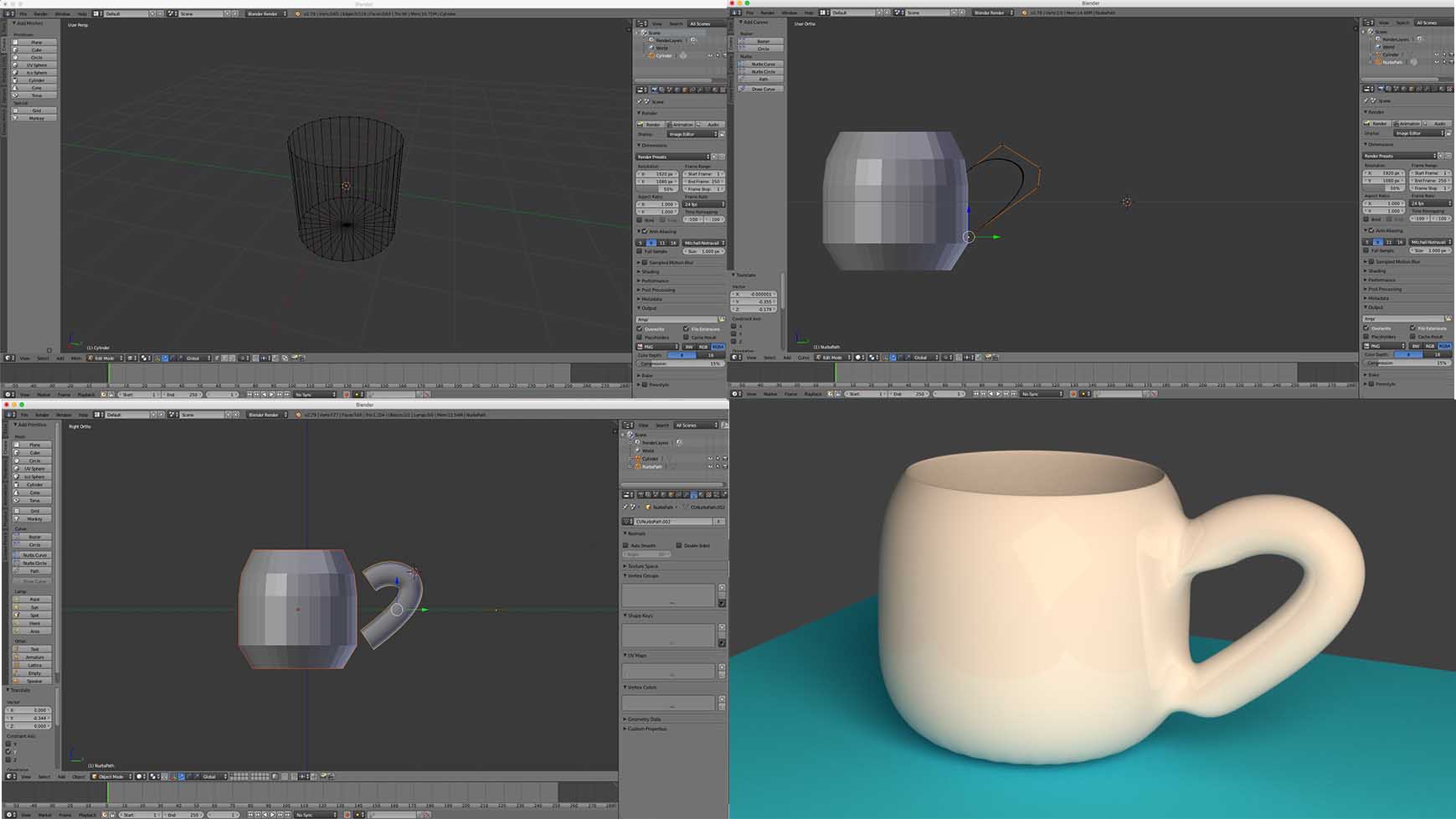Open Render menu in the top-right window
1456x819 pixels.
click(x=767, y=13)
